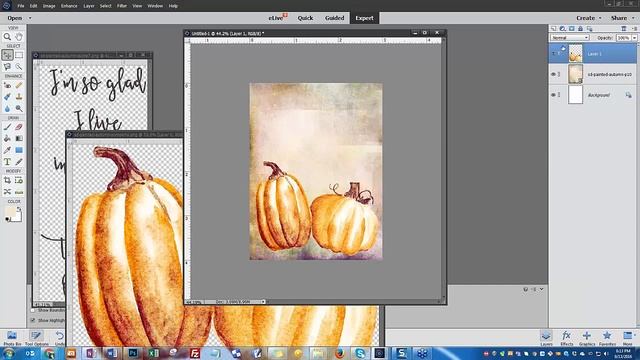Select the Blur tool
Viewport: 640px width, 360px height.
(x=7, y=108)
